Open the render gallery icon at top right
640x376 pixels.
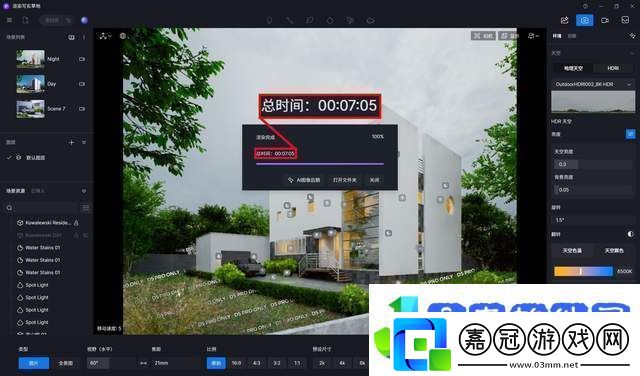[x=625, y=20]
